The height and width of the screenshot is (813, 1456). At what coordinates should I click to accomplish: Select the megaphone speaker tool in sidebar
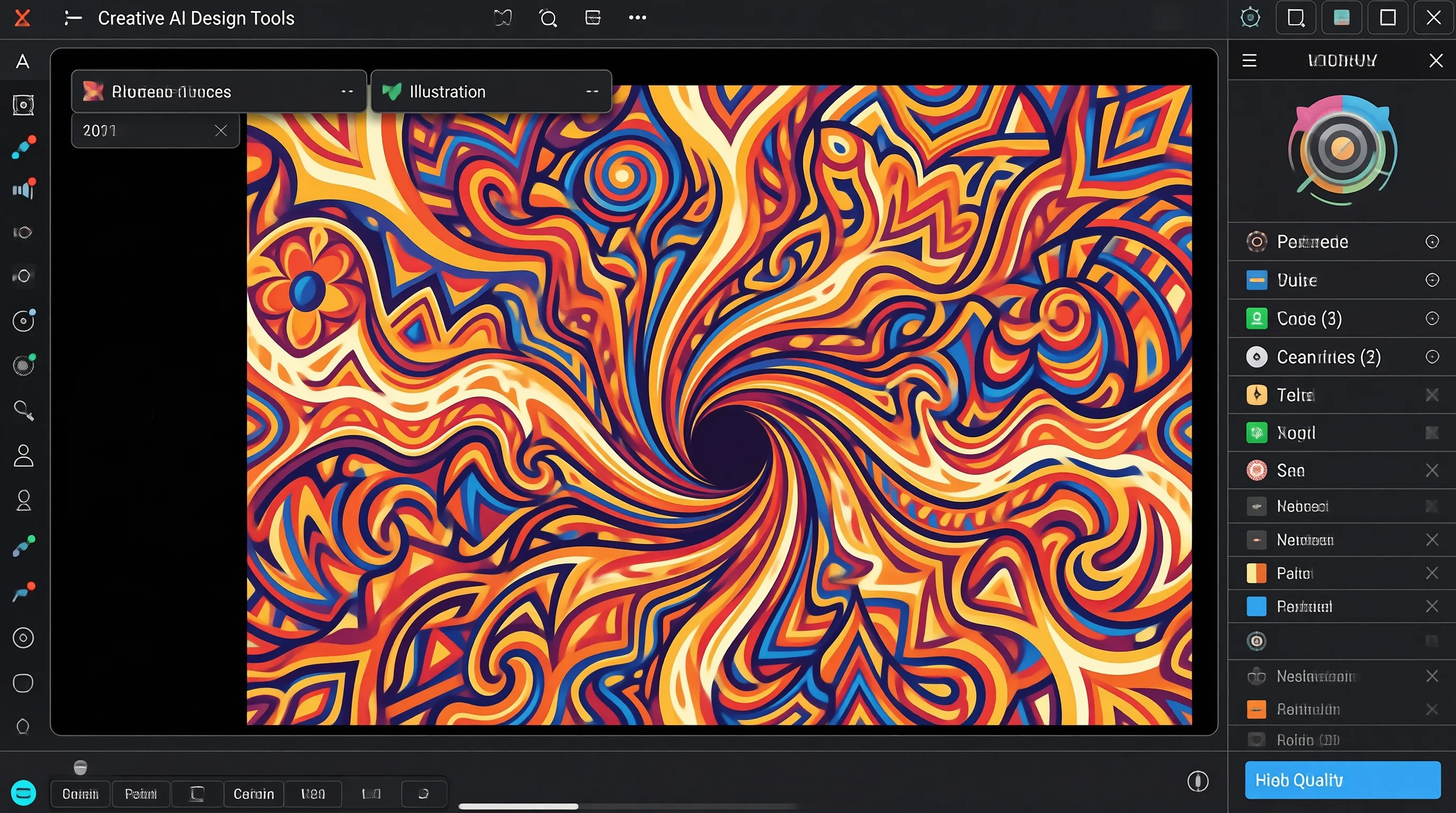pyautogui.click(x=24, y=189)
